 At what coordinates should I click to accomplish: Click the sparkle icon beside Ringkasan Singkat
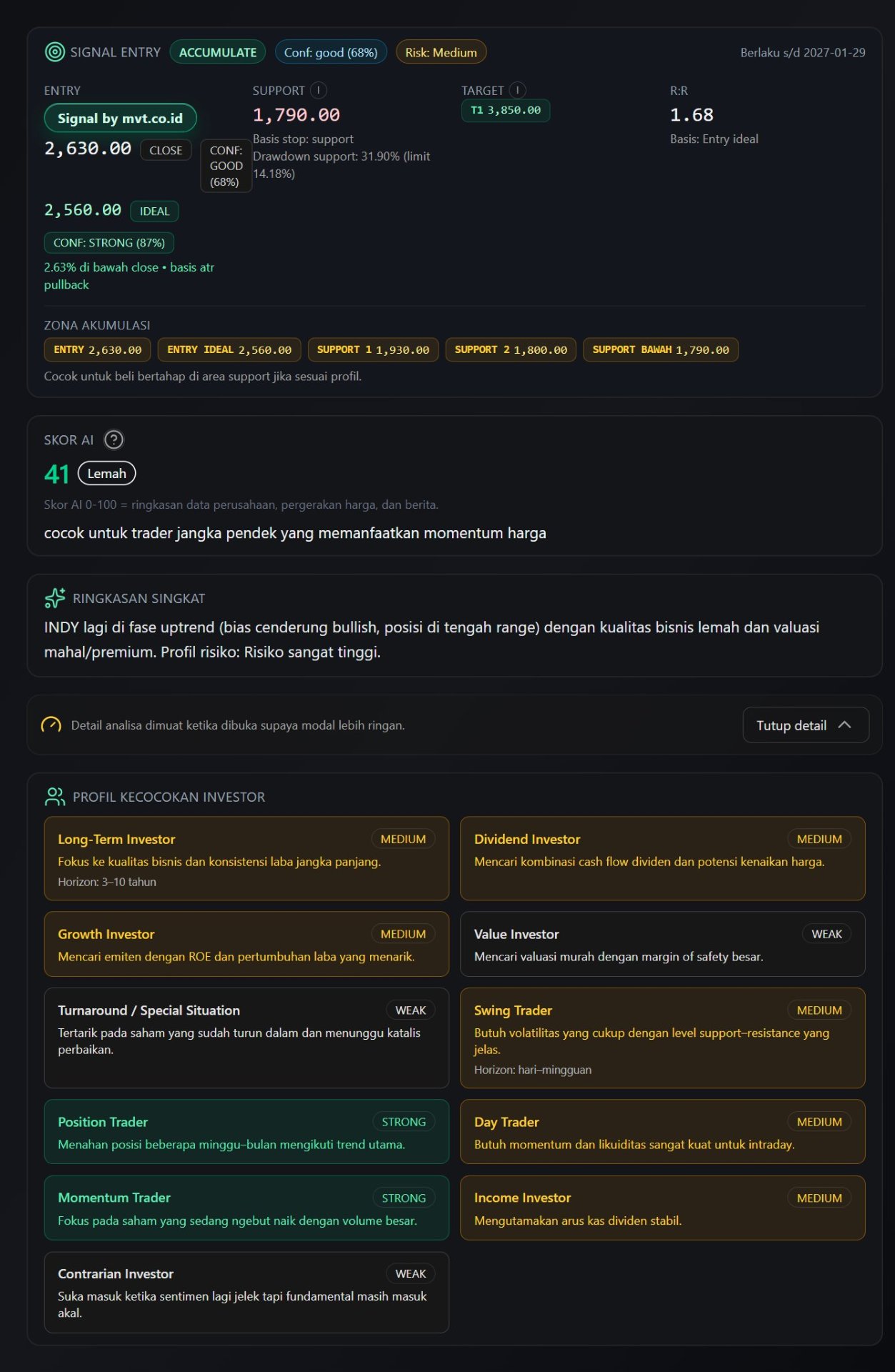(x=55, y=598)
